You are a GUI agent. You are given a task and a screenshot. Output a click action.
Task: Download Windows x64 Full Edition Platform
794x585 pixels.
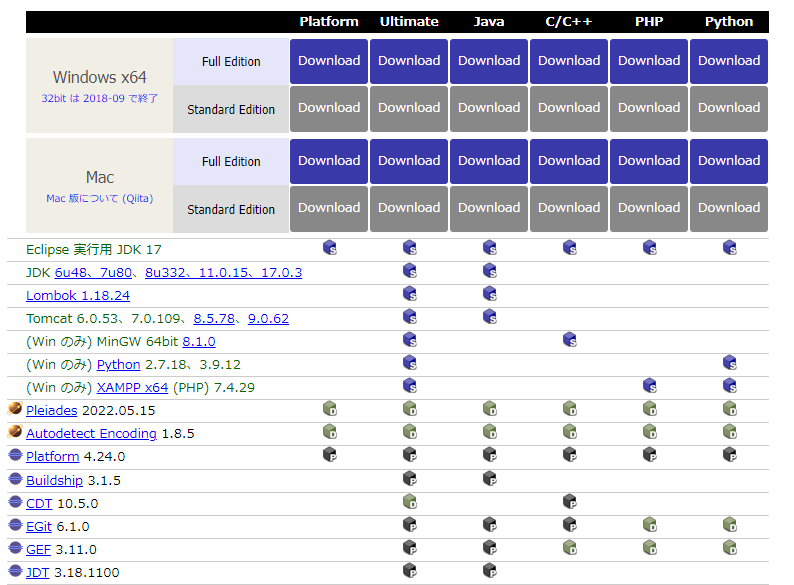(x=329, y=61)
